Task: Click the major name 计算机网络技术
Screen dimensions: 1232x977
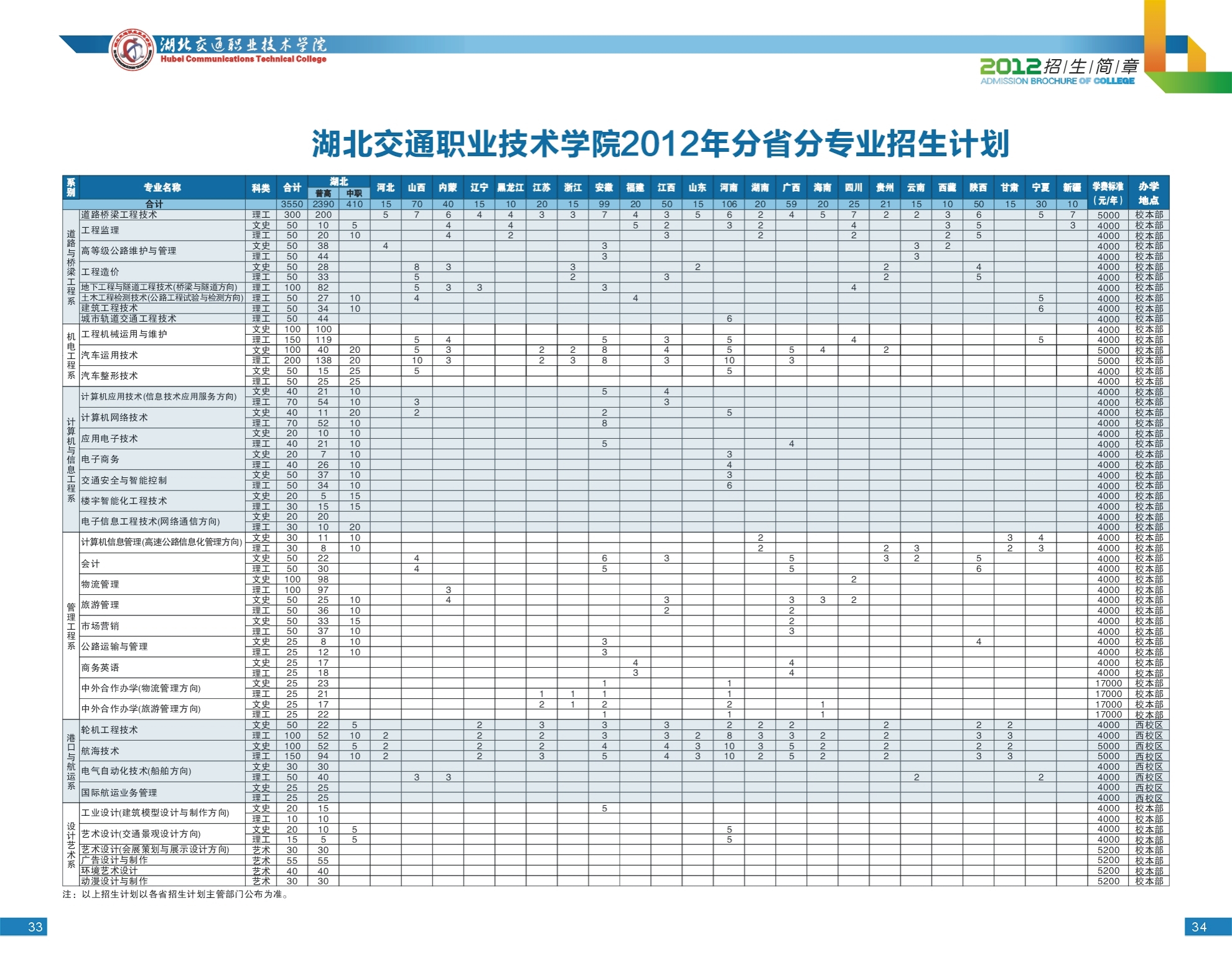Action: (114, 418)
